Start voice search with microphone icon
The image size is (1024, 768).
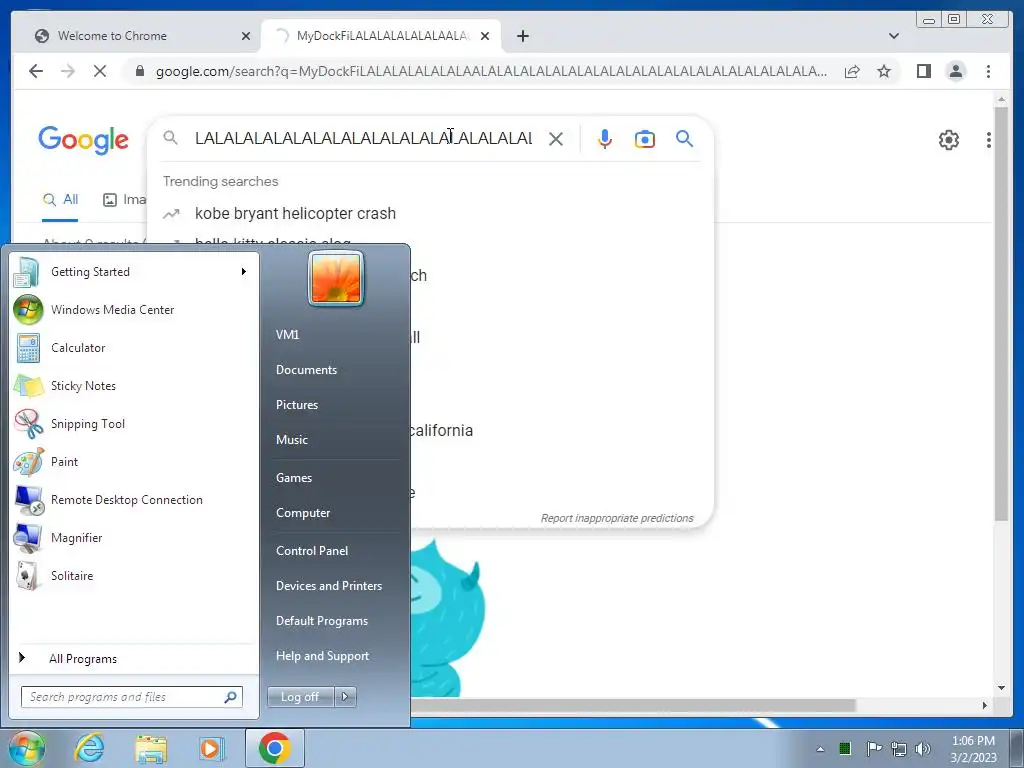tap(605, 138)
